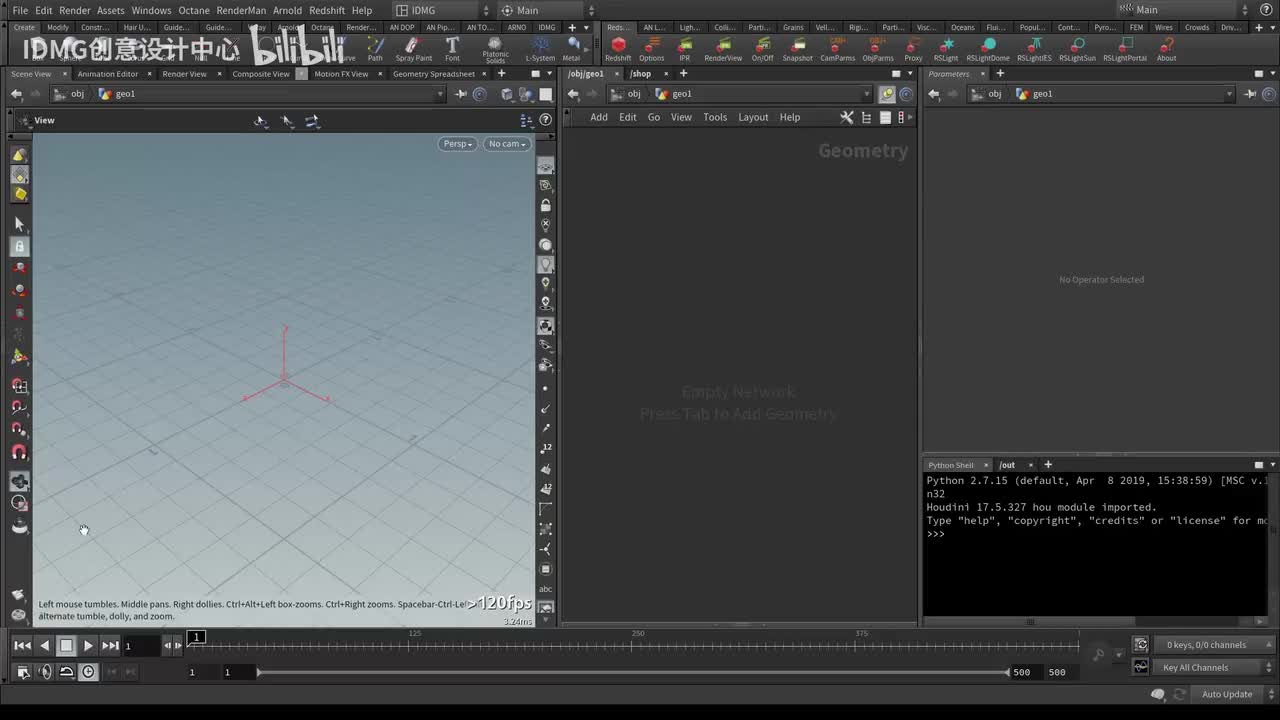
Task: Click Key All Channels button
Action: 1195,667
